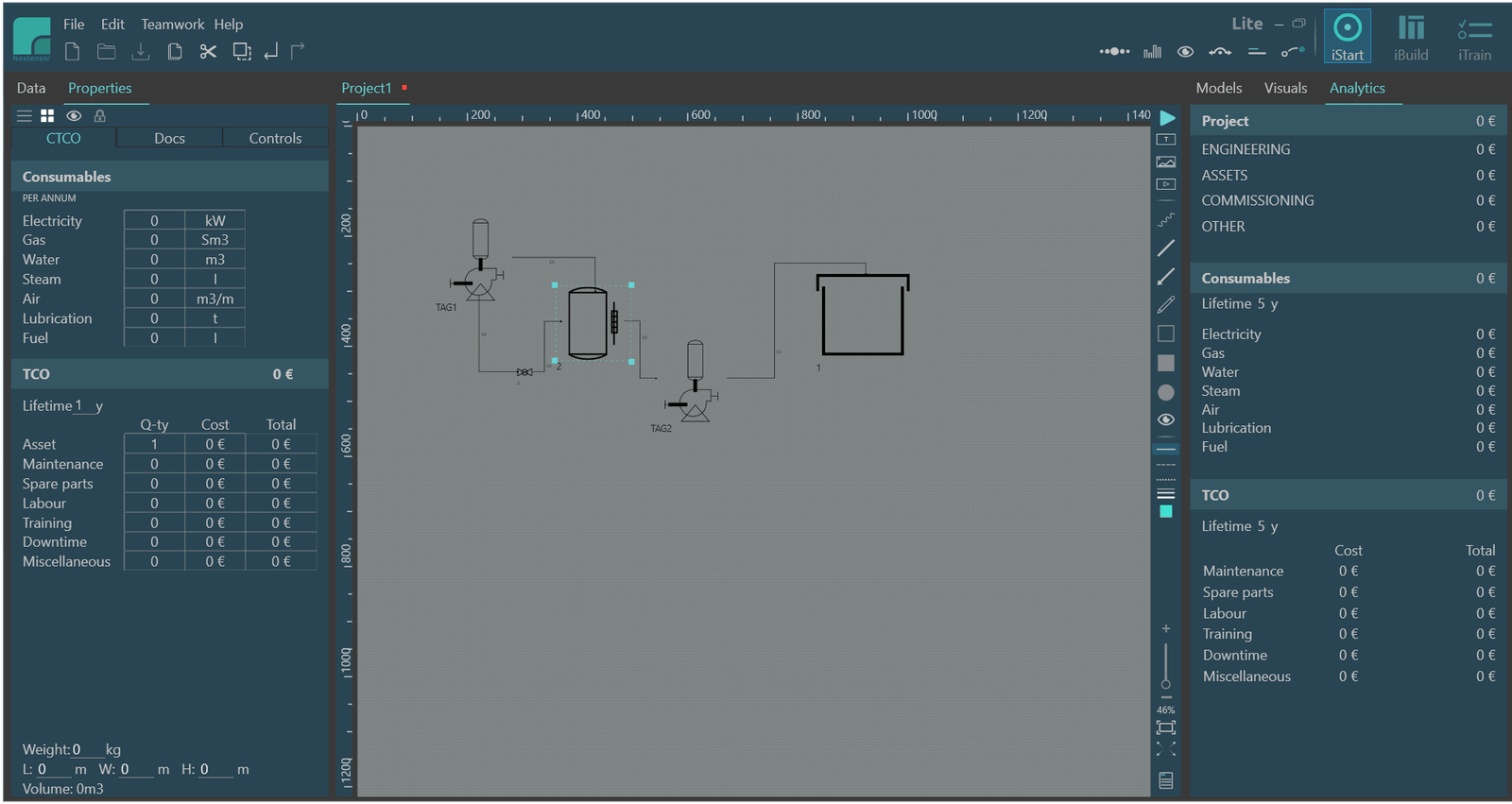Click the undo return-arrow icon

[x=271, y=52]
